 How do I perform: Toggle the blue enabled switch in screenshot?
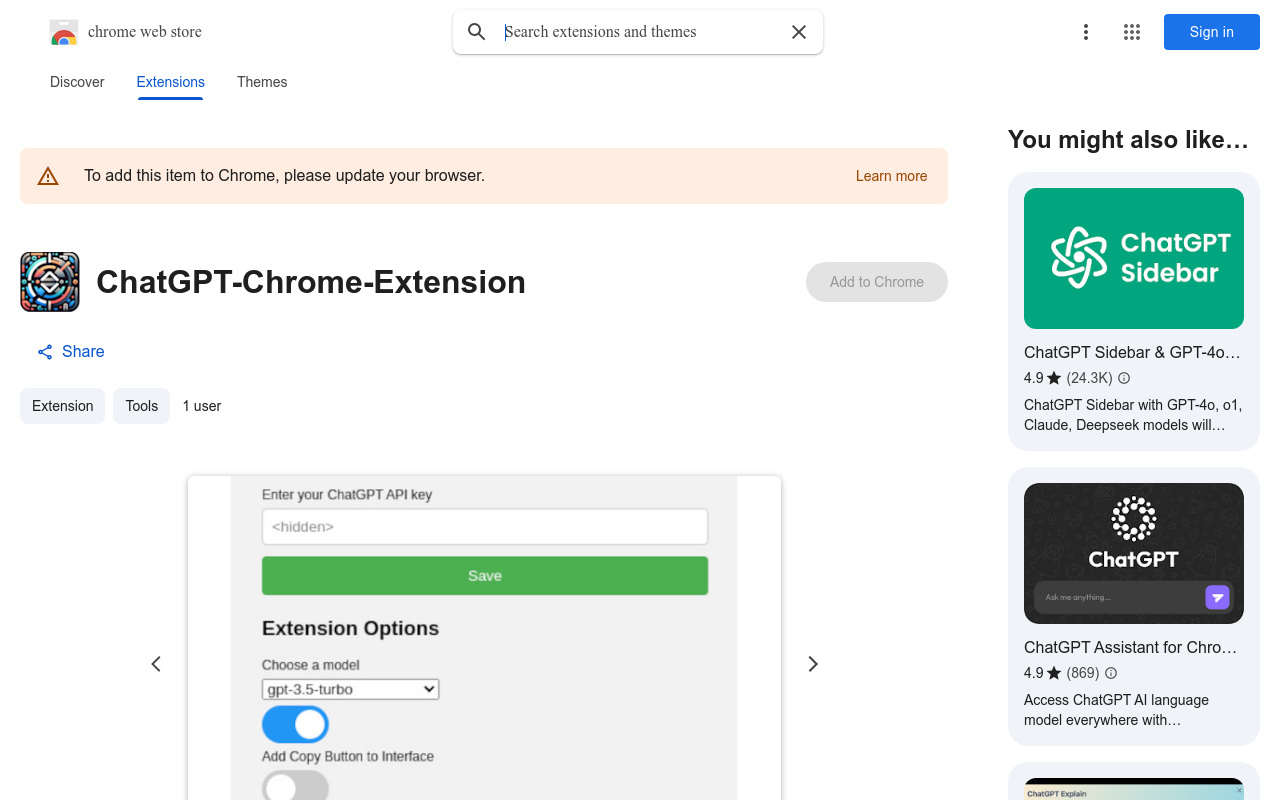click(x=295, y=724)
